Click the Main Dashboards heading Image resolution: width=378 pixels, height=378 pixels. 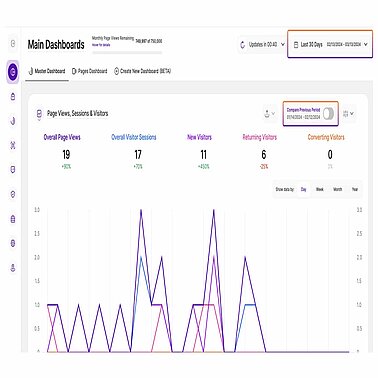click(x=56, y=44)
